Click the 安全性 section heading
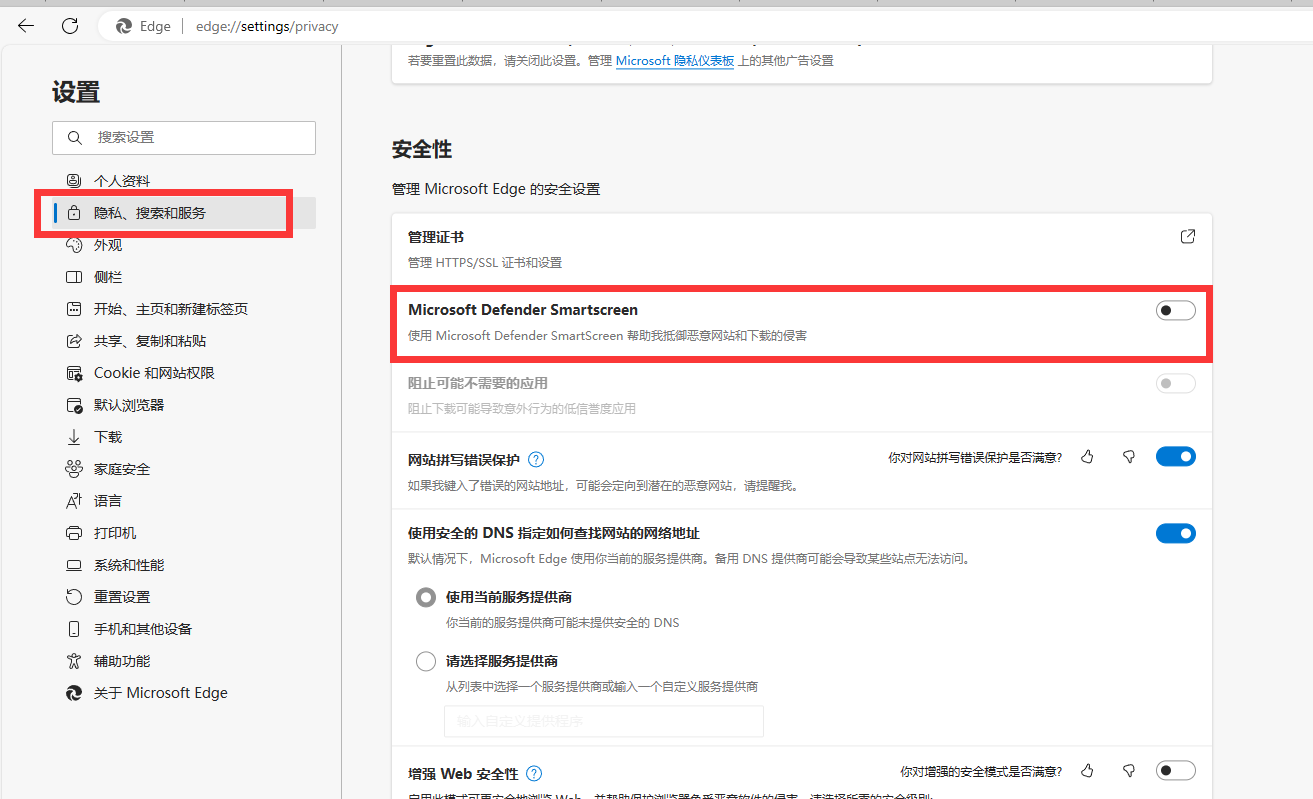The height and width of the screenshot is (799, 1313). click(x=422, y=150)
